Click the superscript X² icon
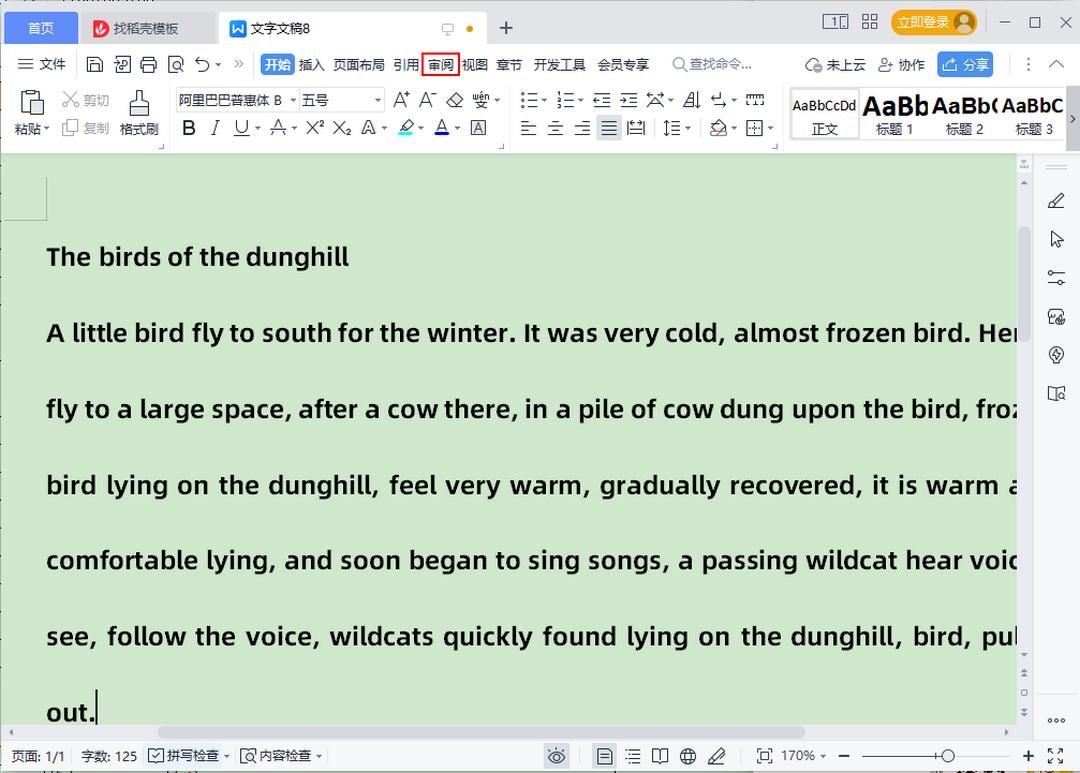Image resolution: width=1080 pixels, height=773 pixels. (x=315, y=128)
